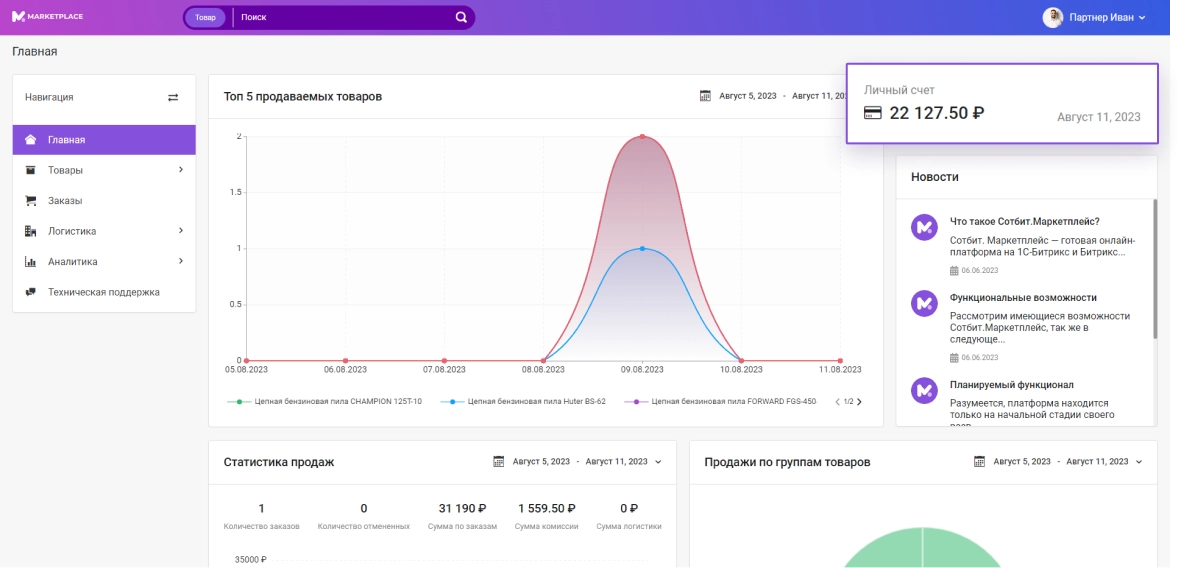Image resolution: width=1185 pixels, height=568 pixels.
Task: Click calendar icon in Продажи по группам товаров
Action: pos(979,462)
